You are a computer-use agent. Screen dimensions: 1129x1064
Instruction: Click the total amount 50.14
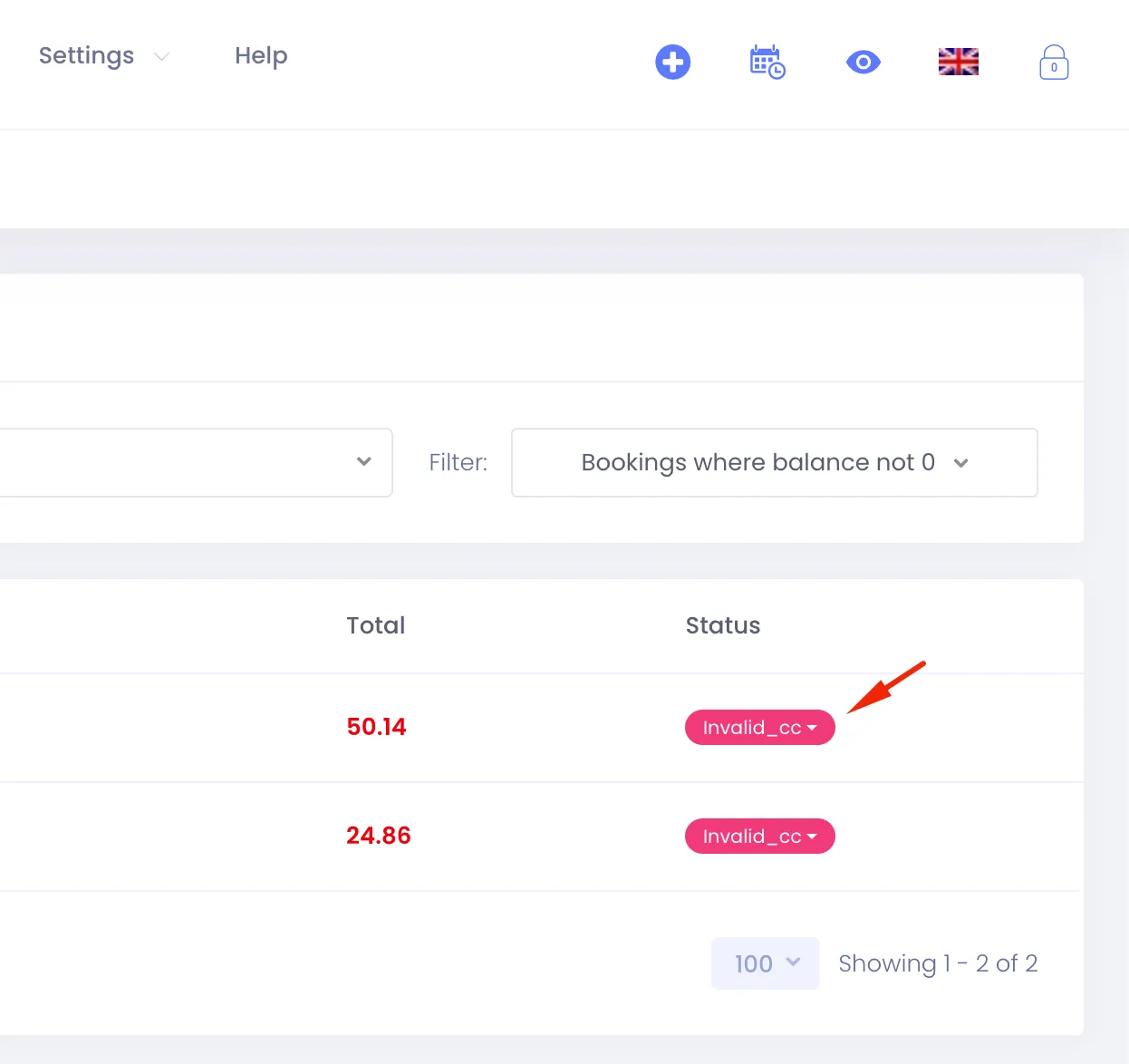coord(377,727)
